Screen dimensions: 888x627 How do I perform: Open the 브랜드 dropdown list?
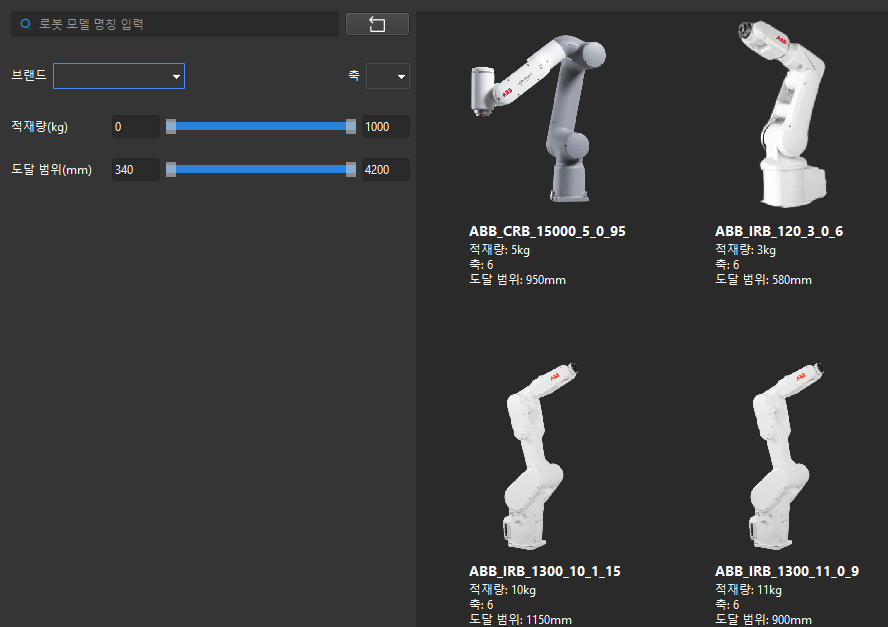point(119,76)
